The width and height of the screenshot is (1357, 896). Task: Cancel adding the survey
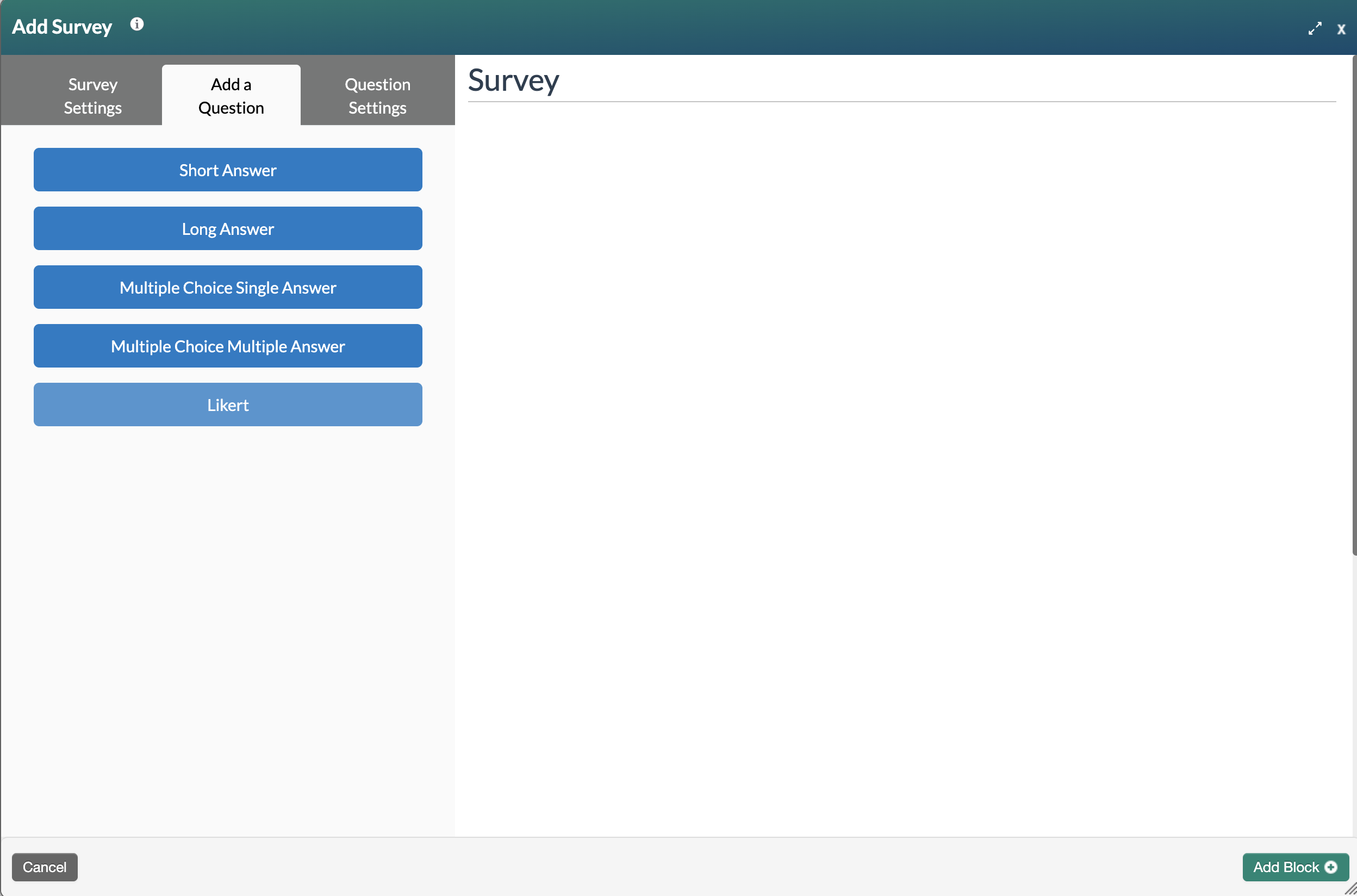click(x=45, y=867)
